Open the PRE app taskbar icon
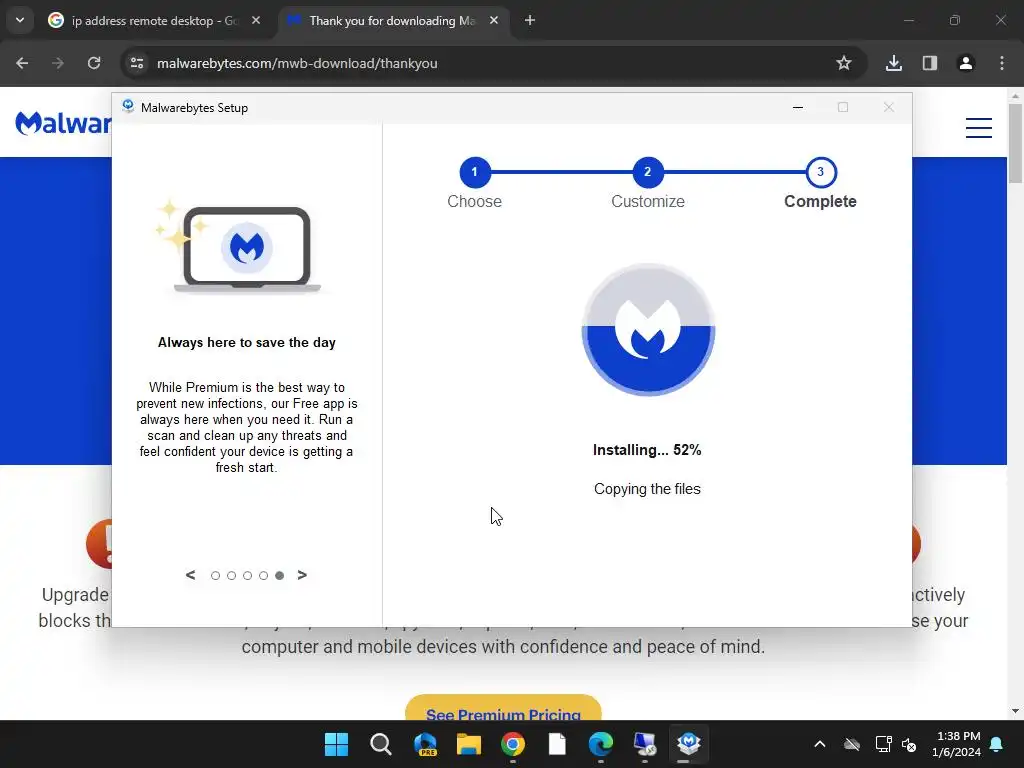The height and width of the screenshot is (768, 1024). pyautogui.click(x=425, y=744)
